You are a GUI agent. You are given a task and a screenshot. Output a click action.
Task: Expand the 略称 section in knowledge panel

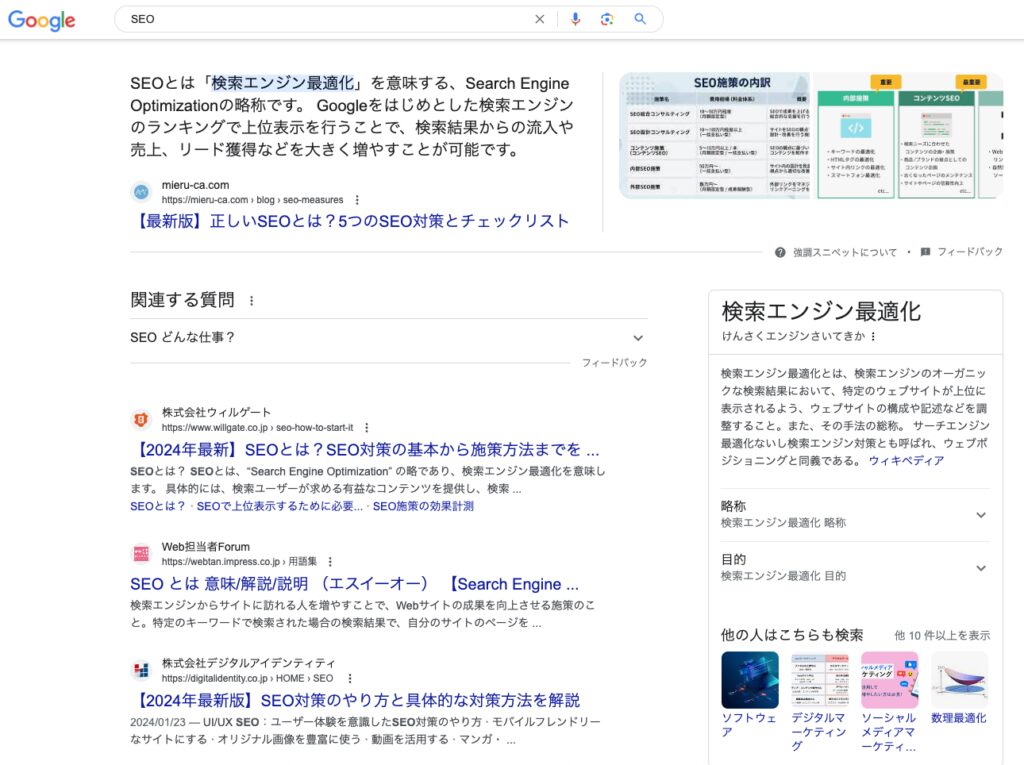click(x=855, y=514)
